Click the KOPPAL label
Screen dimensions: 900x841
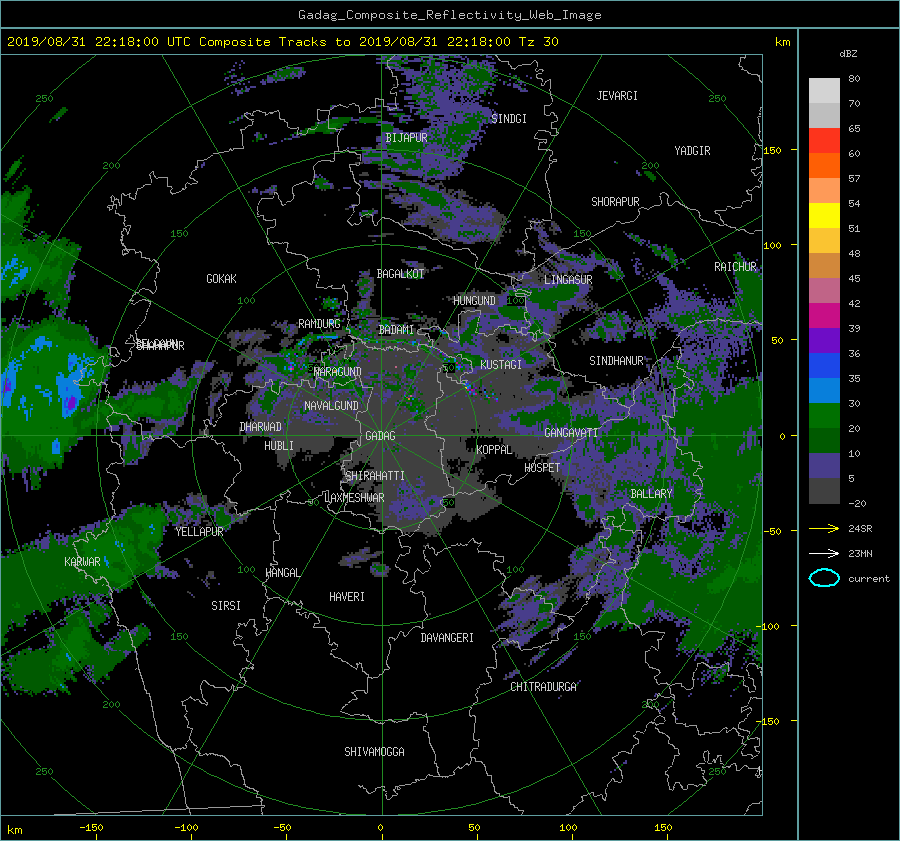coord(494,449)
